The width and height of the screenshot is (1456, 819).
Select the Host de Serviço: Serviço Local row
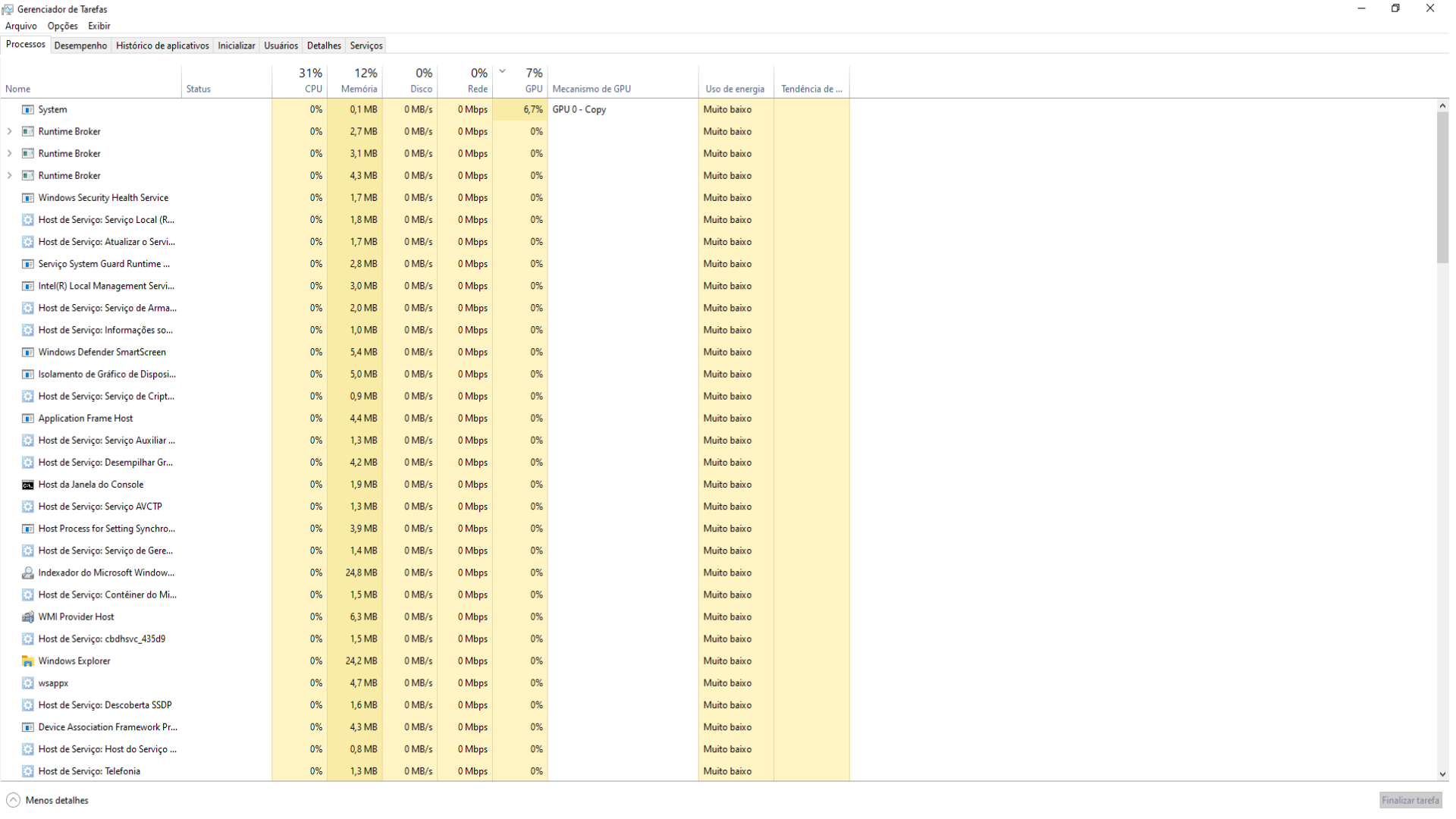pyautogui.click(x=425, y=220)
